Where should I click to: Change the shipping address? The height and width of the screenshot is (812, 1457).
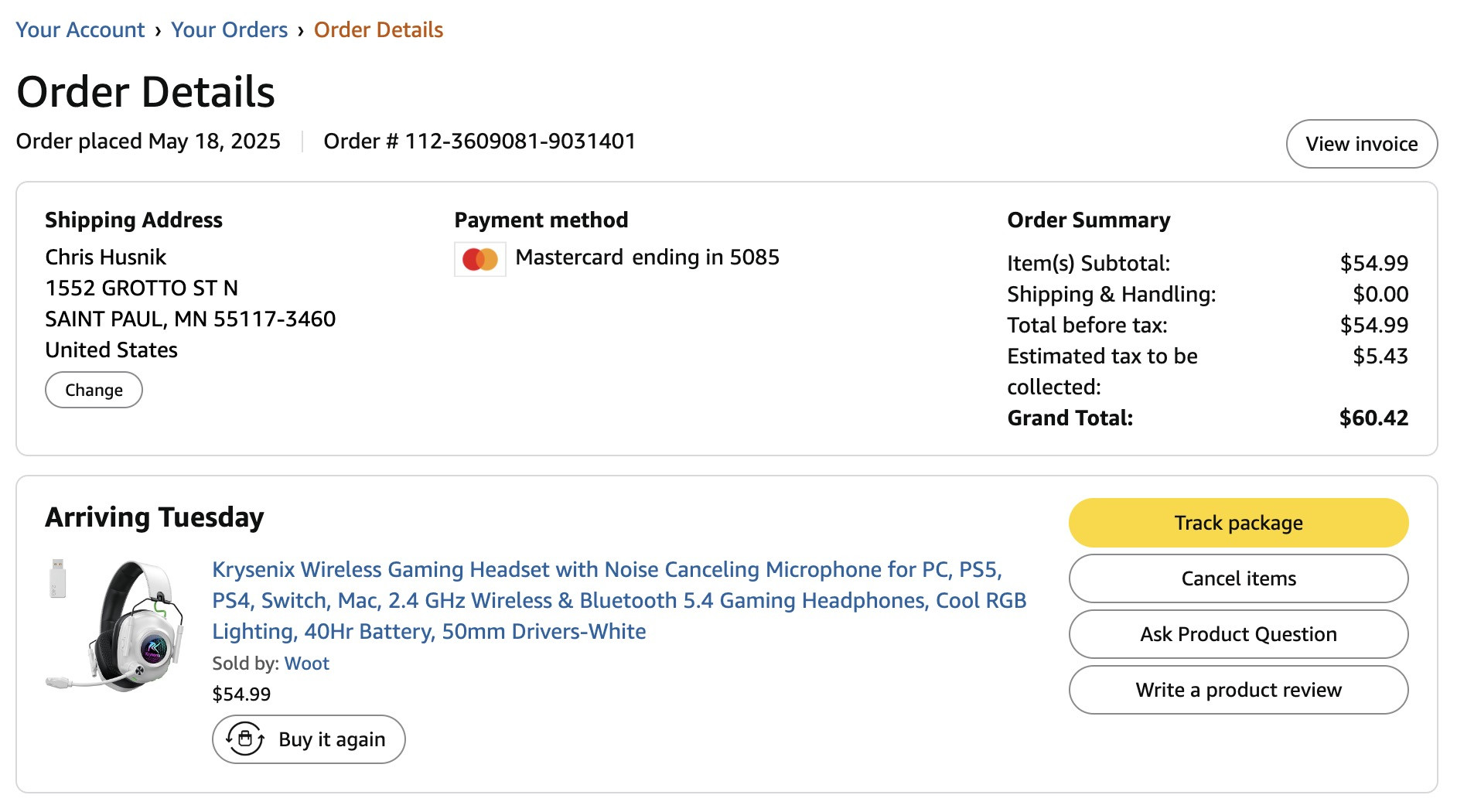click(94, 390)
